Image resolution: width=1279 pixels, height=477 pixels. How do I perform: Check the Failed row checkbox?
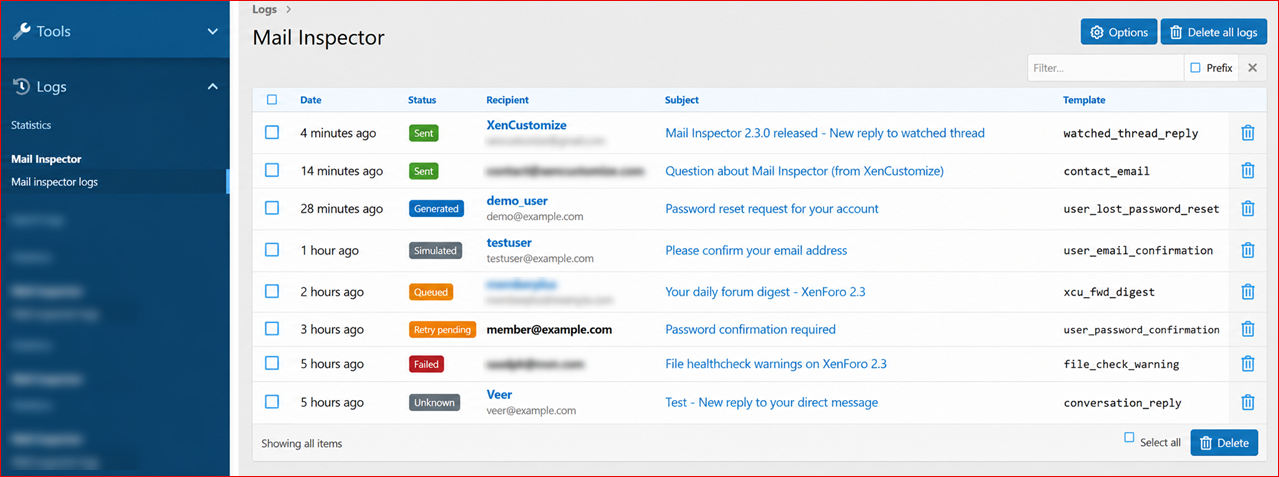(272, 364)
